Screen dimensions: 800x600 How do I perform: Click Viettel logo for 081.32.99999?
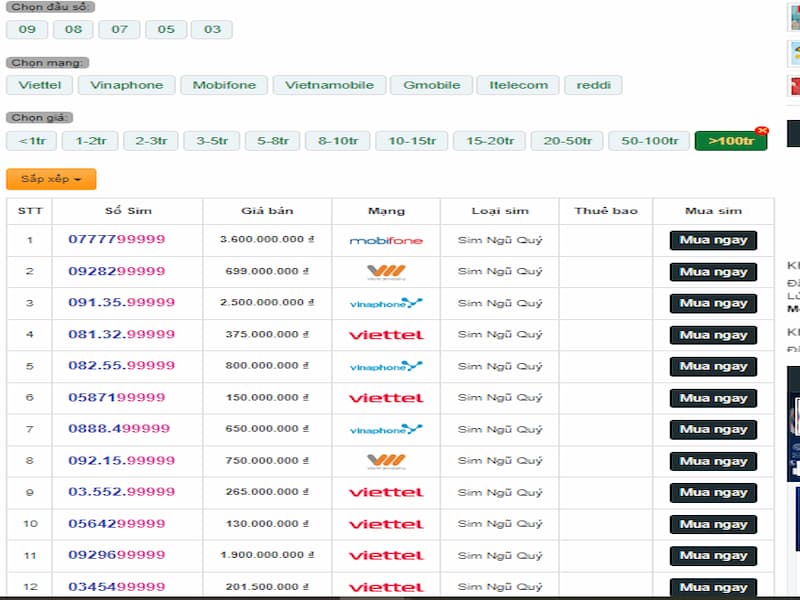pos(386,335)
